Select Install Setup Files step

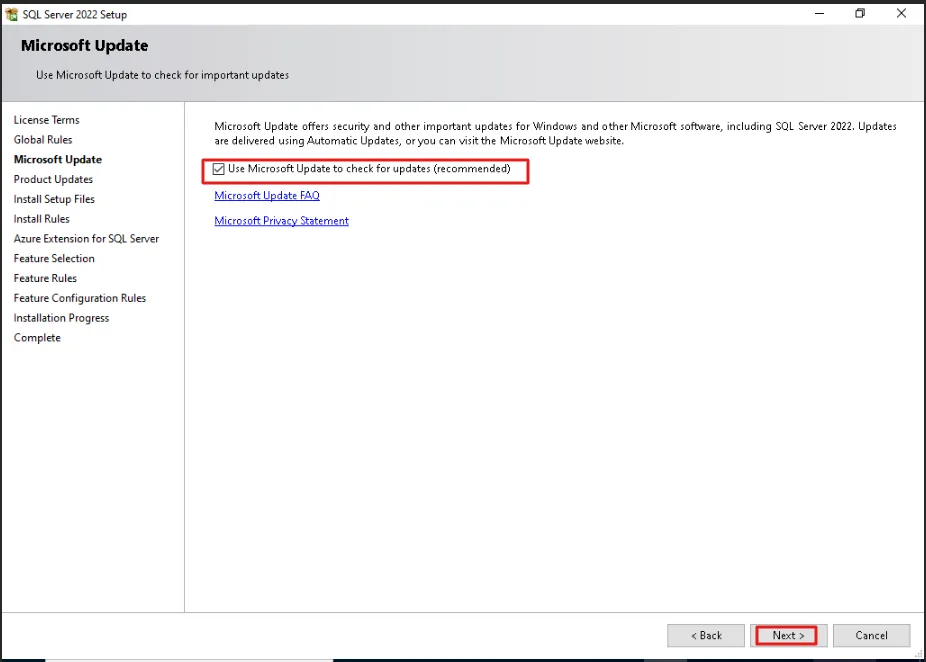[x=54, y=199]
